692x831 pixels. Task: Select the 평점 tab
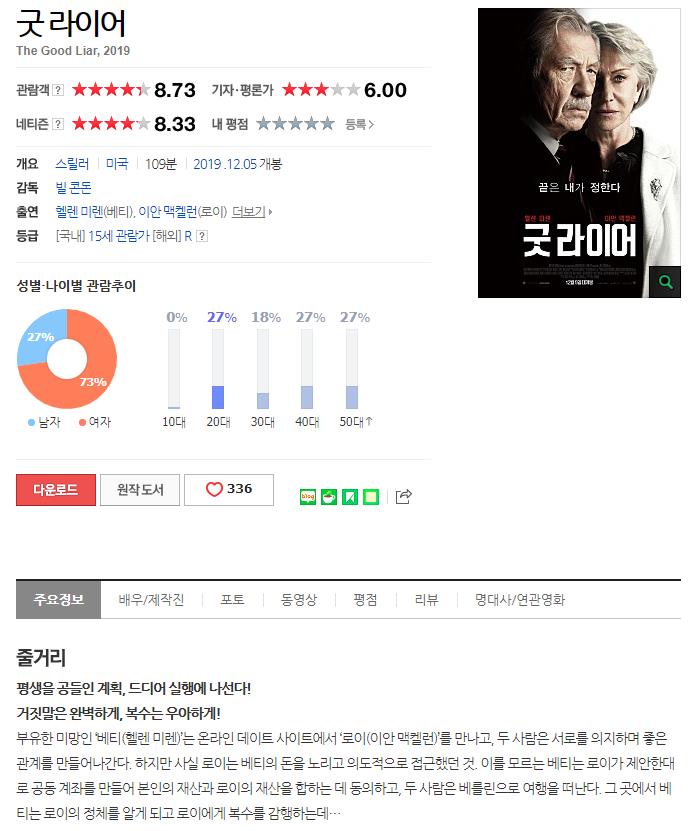pos(366,599)
